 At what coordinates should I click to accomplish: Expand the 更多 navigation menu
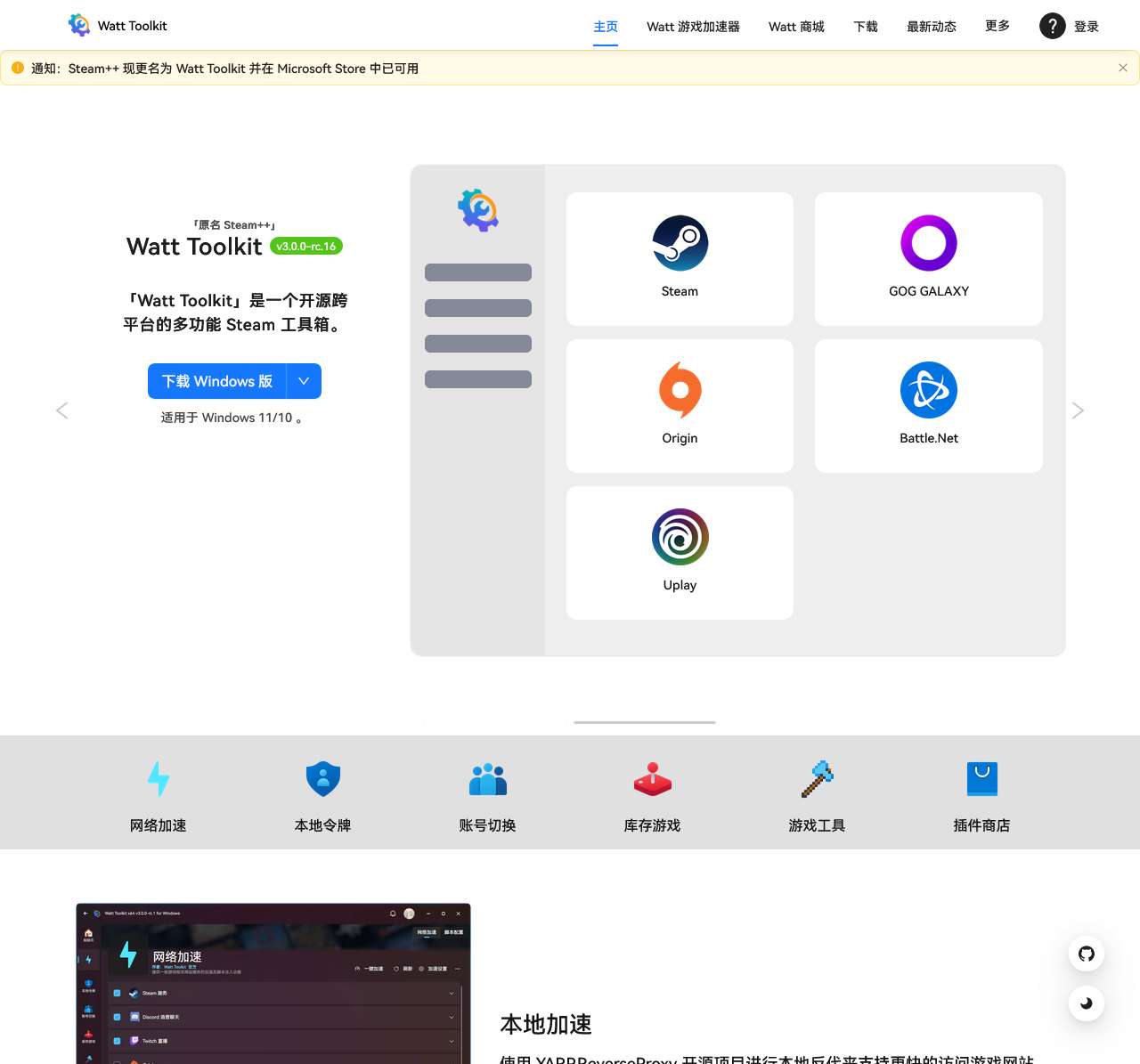pos(997,26)
